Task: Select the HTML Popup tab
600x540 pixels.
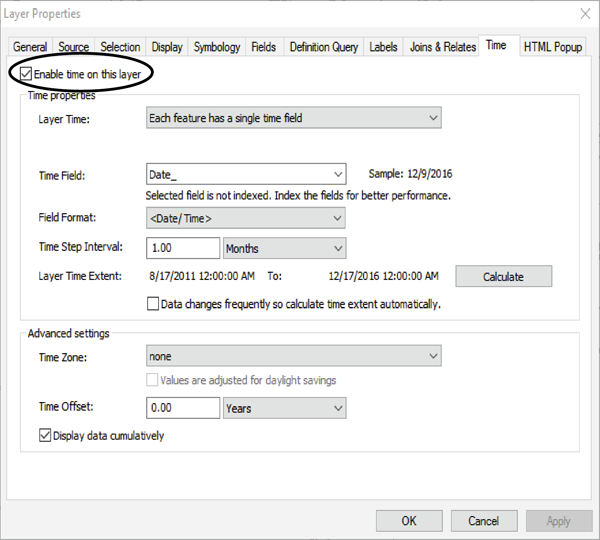Action: (553, 47)
